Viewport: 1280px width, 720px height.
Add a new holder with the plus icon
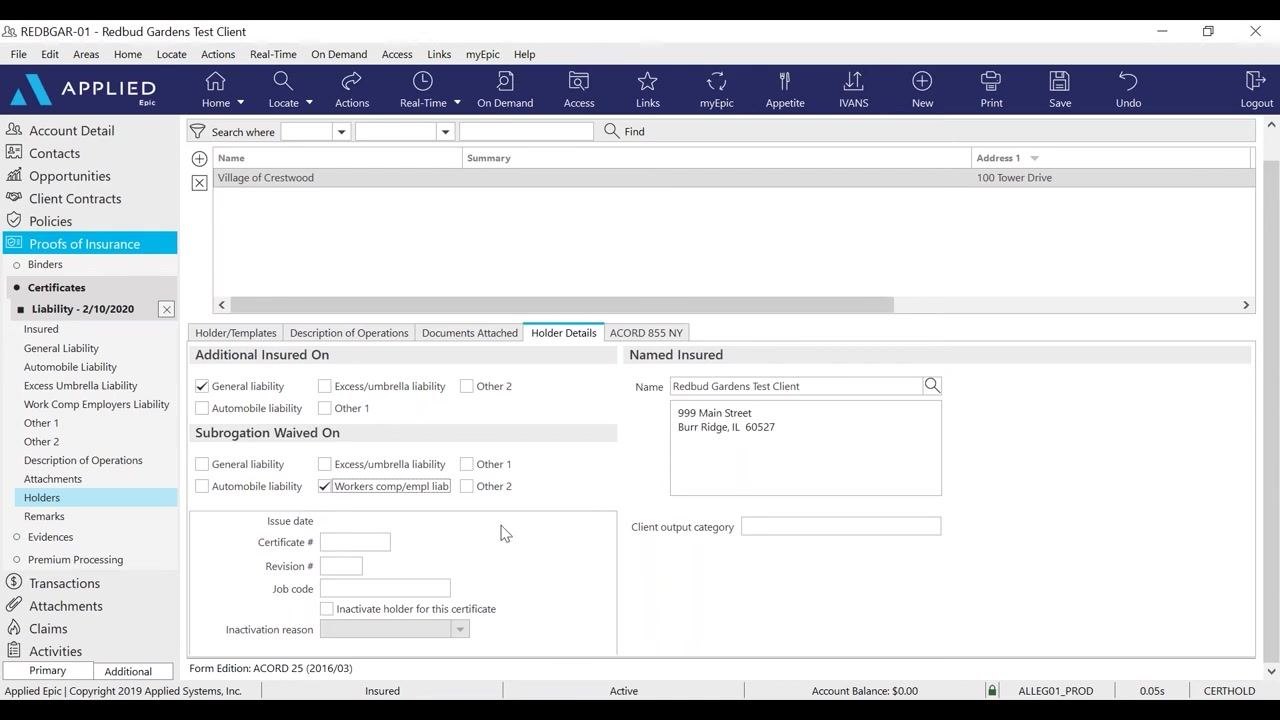pyautogui.click(x=199, y=159)
